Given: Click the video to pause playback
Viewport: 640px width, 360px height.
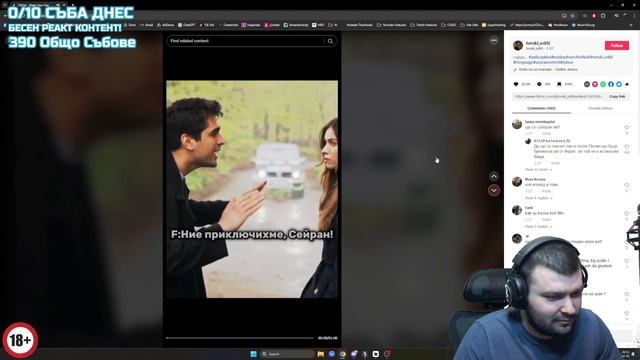Looking at the screenshot, I should click(252, 189).
